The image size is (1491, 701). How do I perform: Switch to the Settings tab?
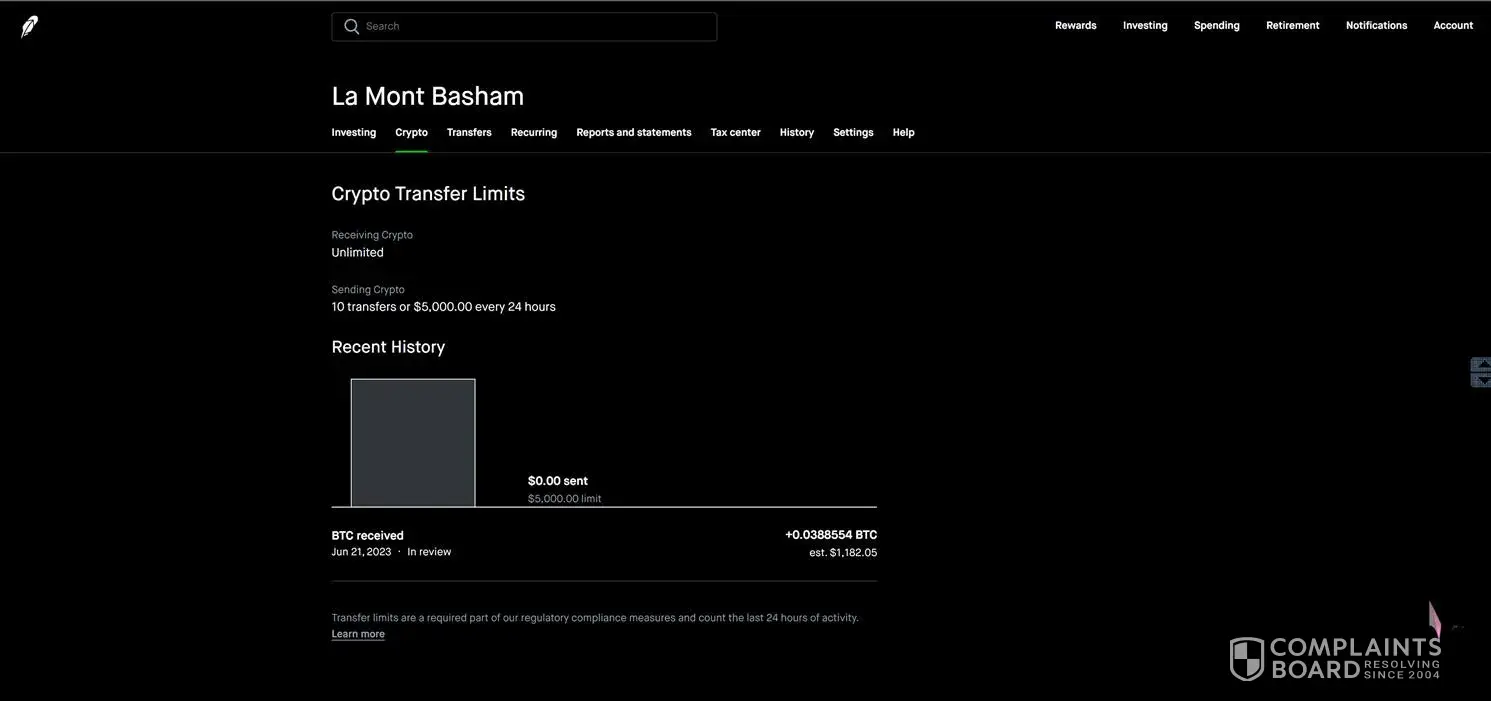coord(853,133)
